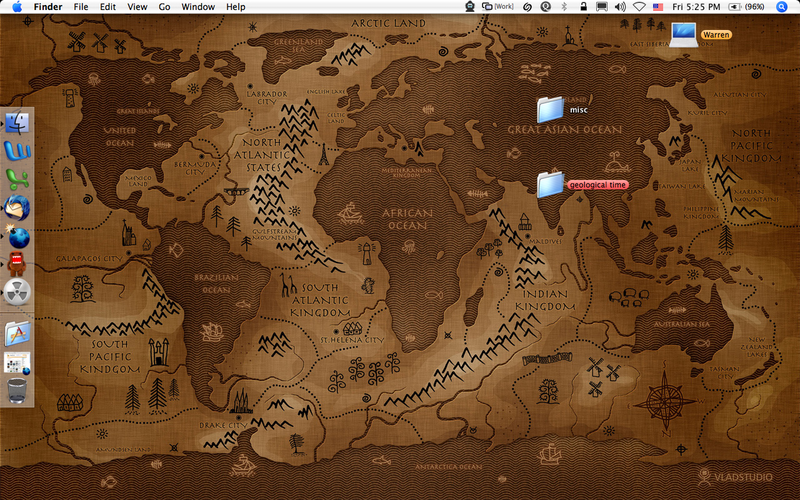Open the Help menu
The height and width of the screenshot is (500, 800).
tap(236, 7)
